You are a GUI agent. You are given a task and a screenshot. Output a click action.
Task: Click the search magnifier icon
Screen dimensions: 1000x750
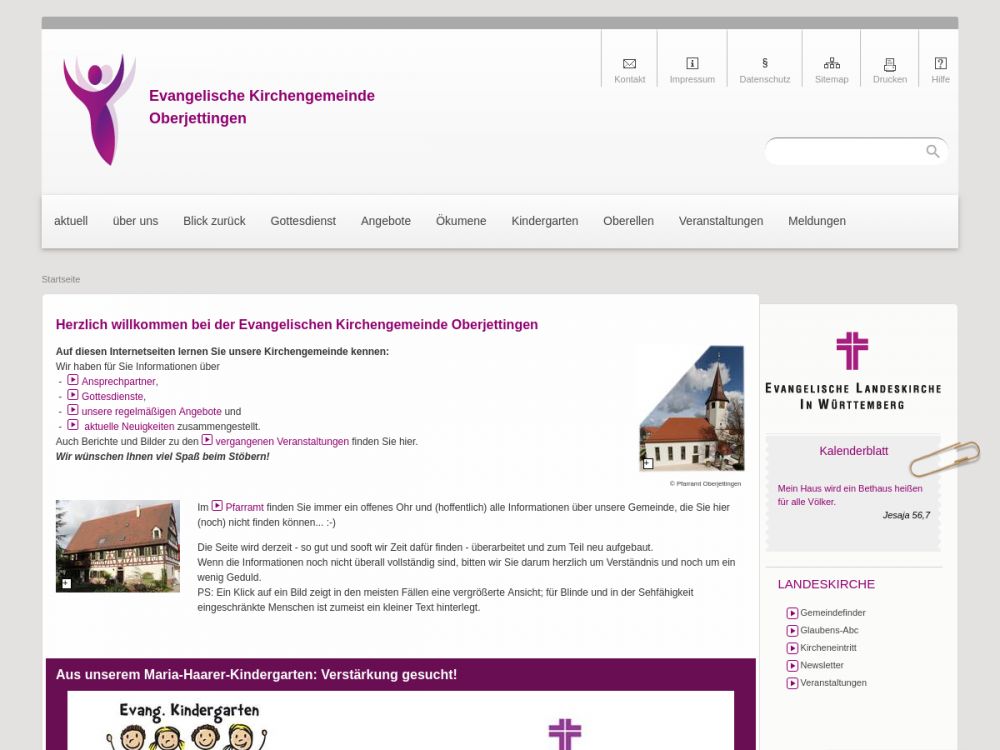(x=932, y=151)
